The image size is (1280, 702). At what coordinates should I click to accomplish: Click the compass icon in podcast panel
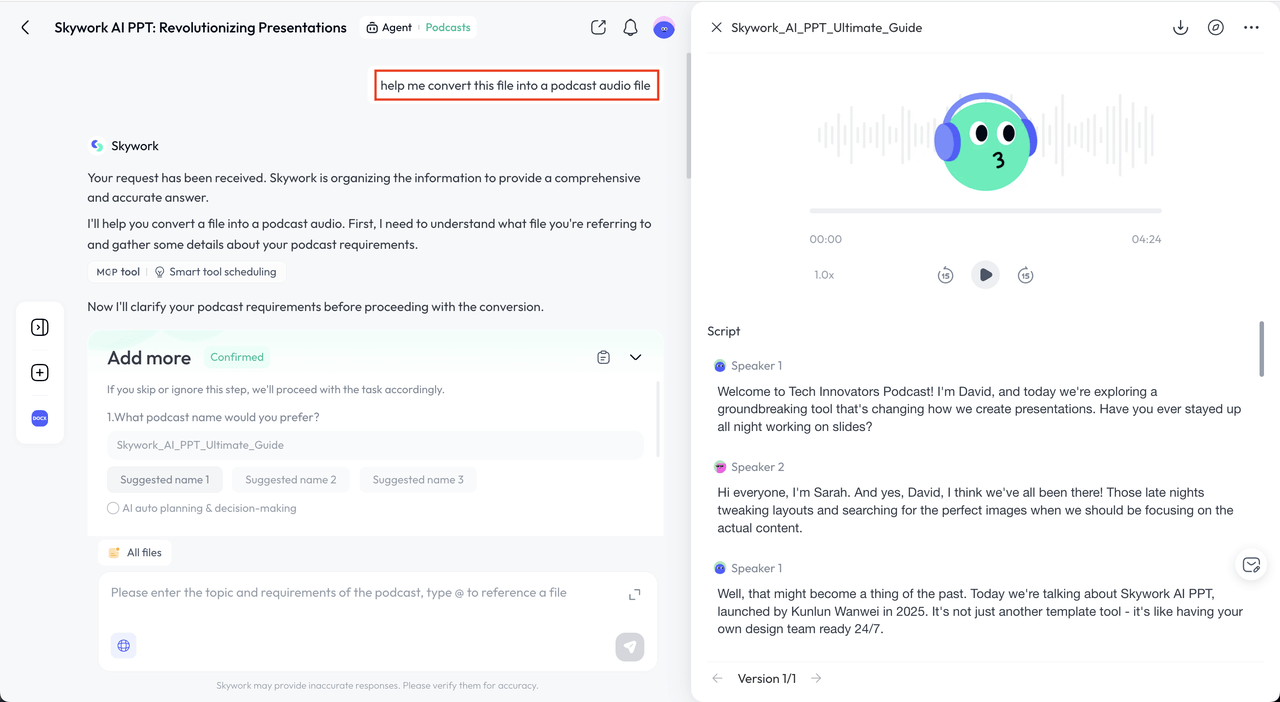[1215, 28]
